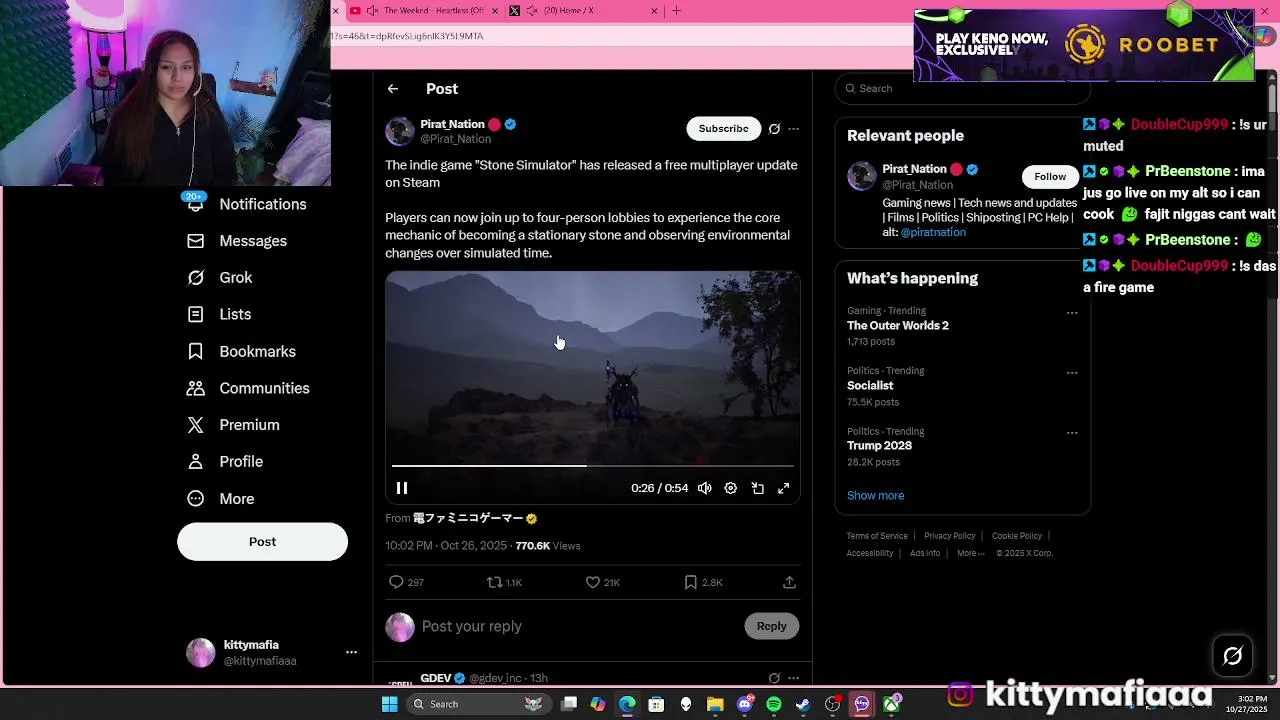Image resolution: width=1280 pixels, height=720 pixels.
Task: Toggle the video picture-in-picture icon
Action: click(x=758, y=488)
